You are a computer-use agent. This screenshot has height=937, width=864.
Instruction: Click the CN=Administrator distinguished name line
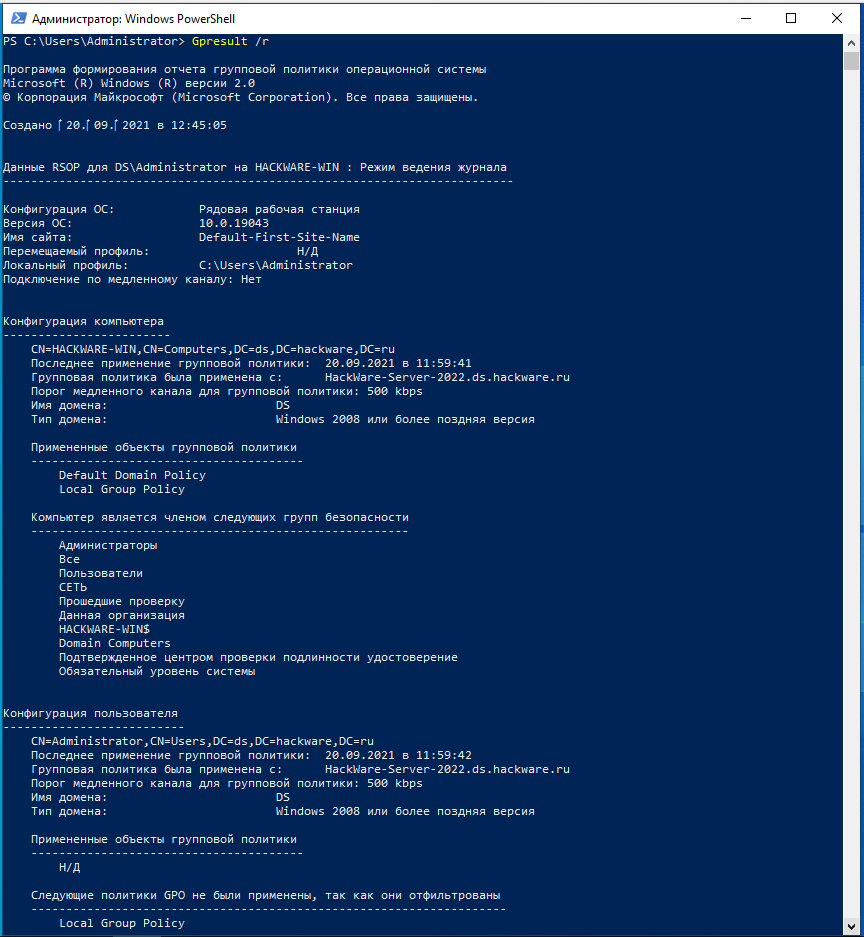(202, 741)
